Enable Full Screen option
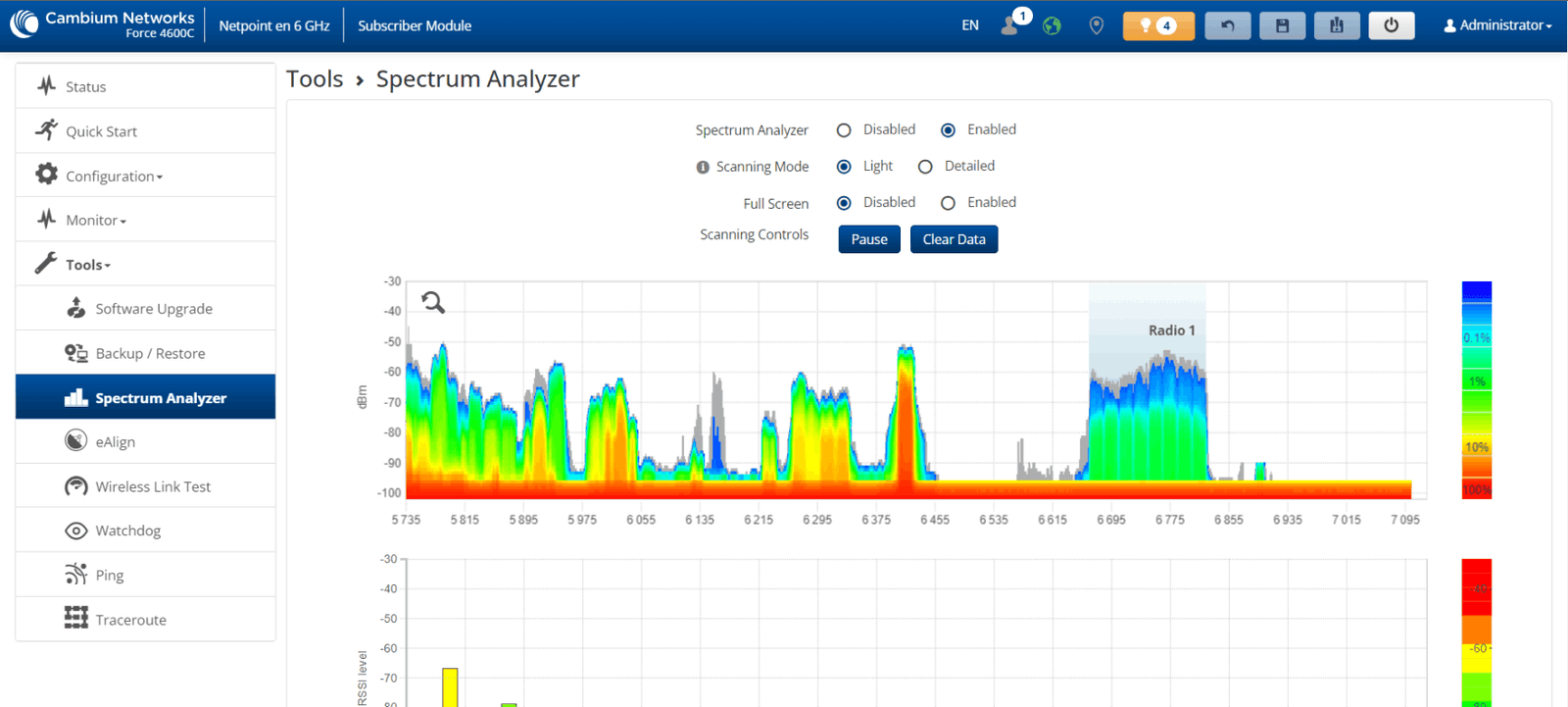The height and width of the screenshot is (707, 1568). [948, 203]
